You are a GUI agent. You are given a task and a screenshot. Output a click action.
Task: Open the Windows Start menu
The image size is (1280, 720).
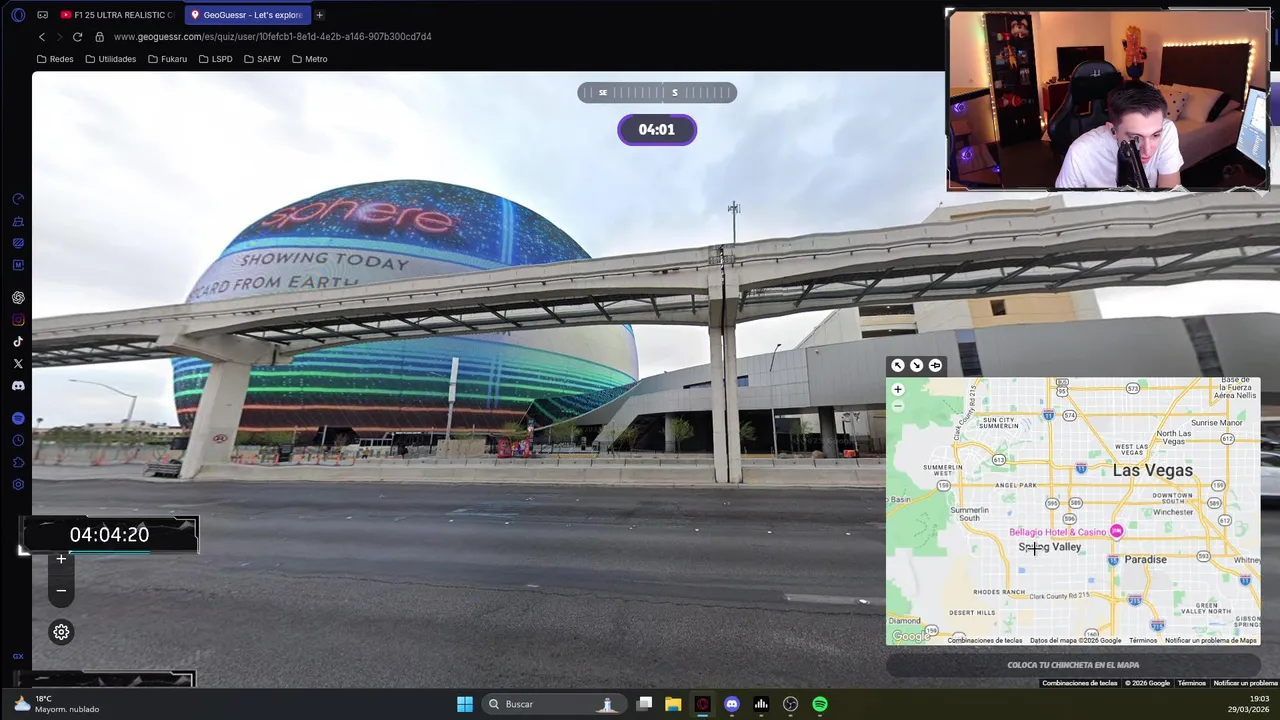tap(465, 704)
